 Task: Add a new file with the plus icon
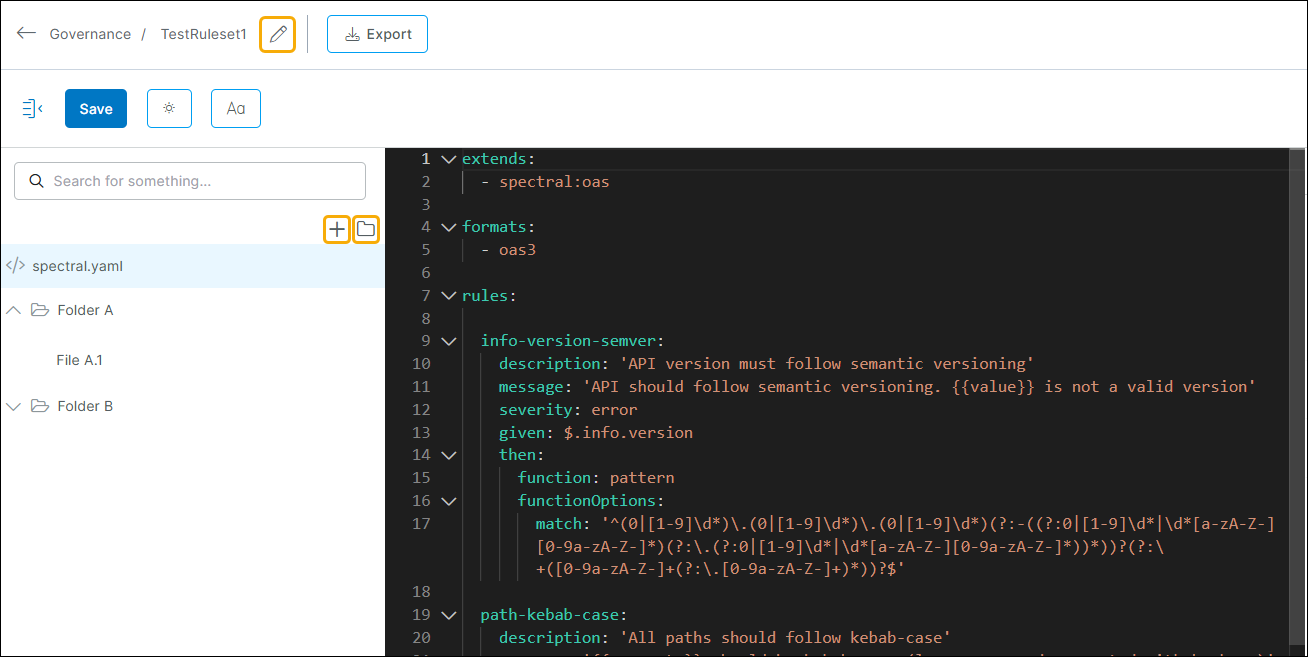336,229
